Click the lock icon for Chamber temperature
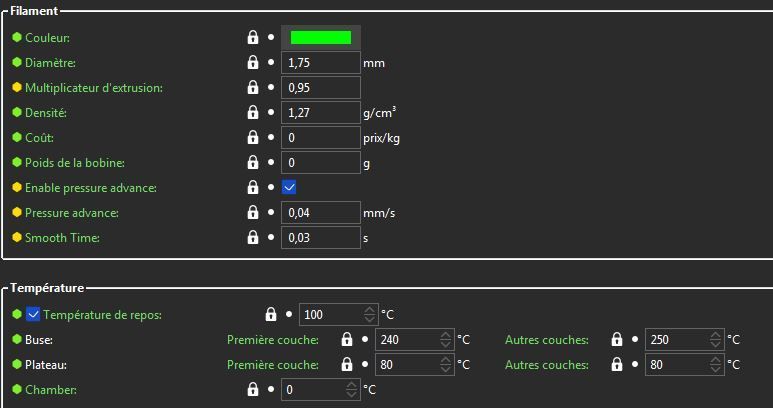The width and height of the screenshot is (773, 408). [x=252, y=389]
